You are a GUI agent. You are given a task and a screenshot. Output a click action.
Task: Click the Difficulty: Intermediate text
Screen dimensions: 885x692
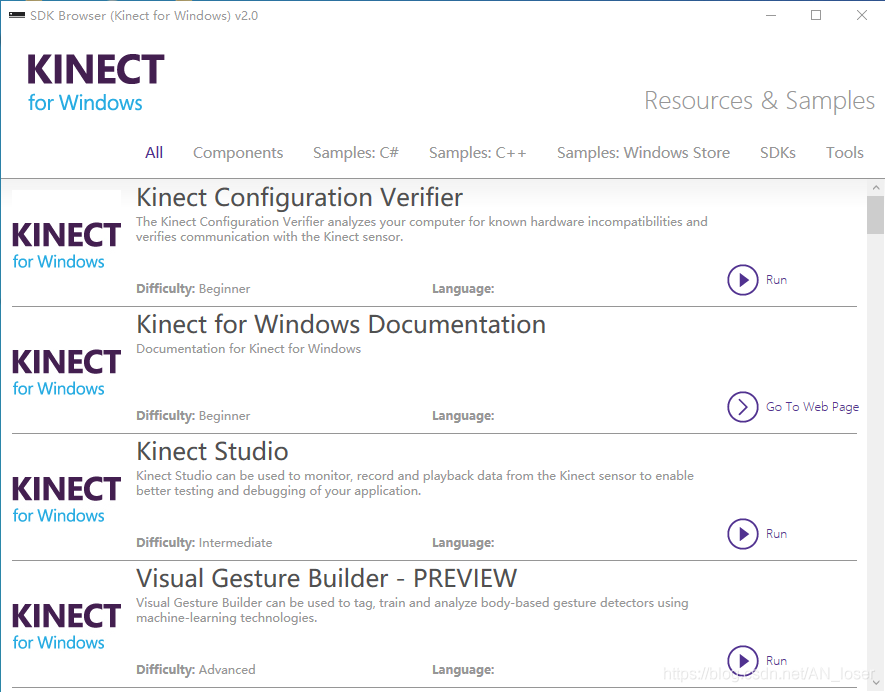point(204,543)
